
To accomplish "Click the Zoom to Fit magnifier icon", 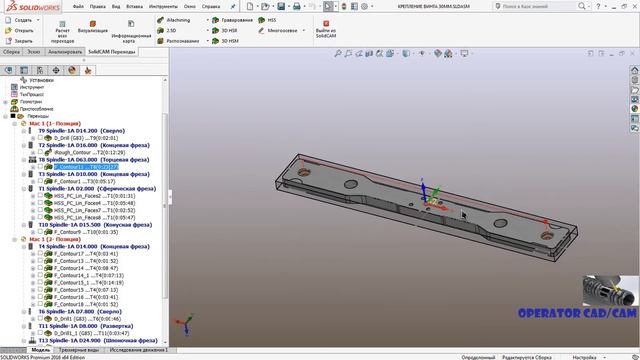I will click(x=338, y=53).
